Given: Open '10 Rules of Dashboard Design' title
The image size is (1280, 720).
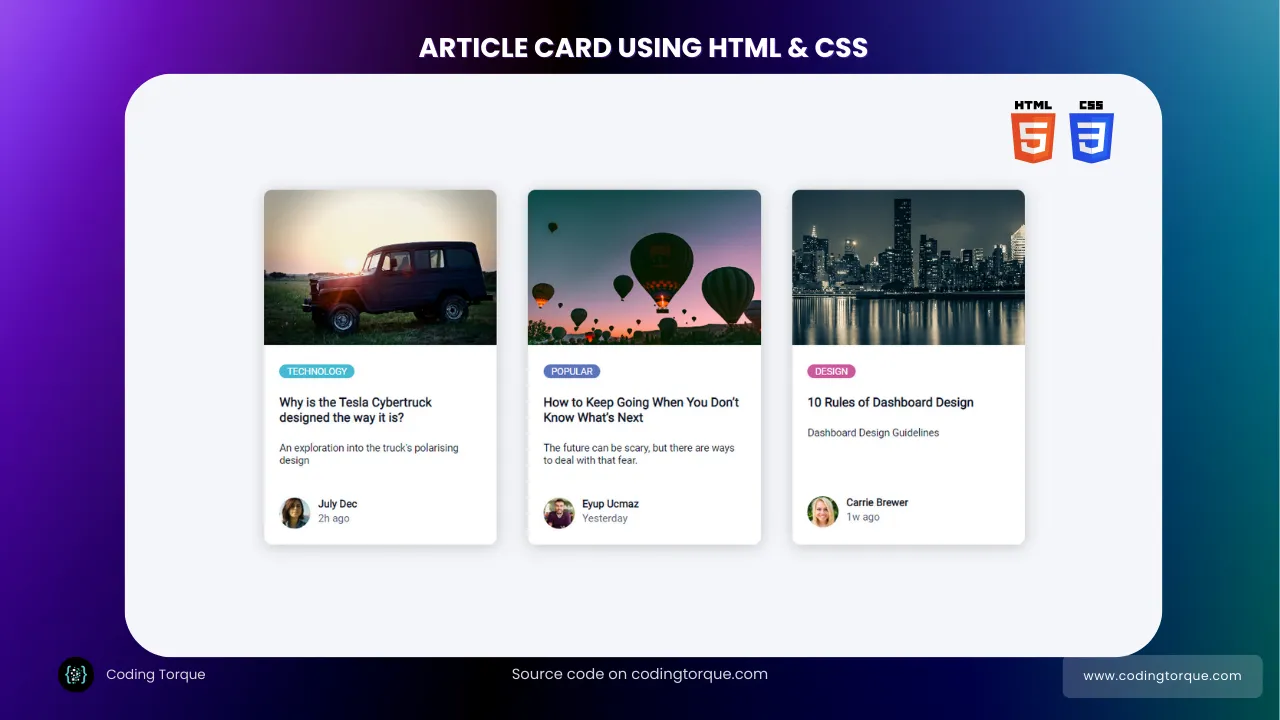Looking at the screenshot, I should [x=890, y=402].
